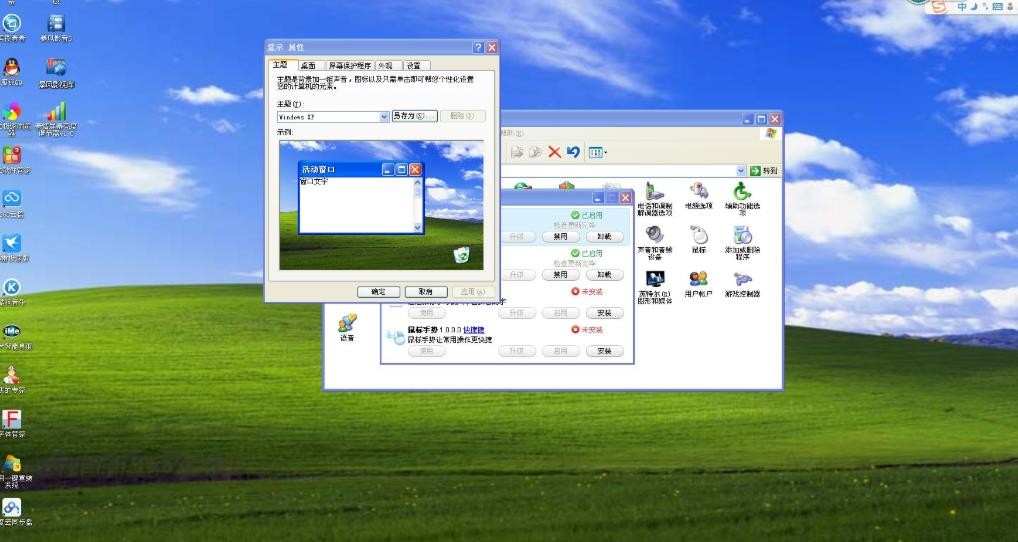Click the 转到 go button
This screenshot has height=542, width=1018.
click(x=764, y=171)
